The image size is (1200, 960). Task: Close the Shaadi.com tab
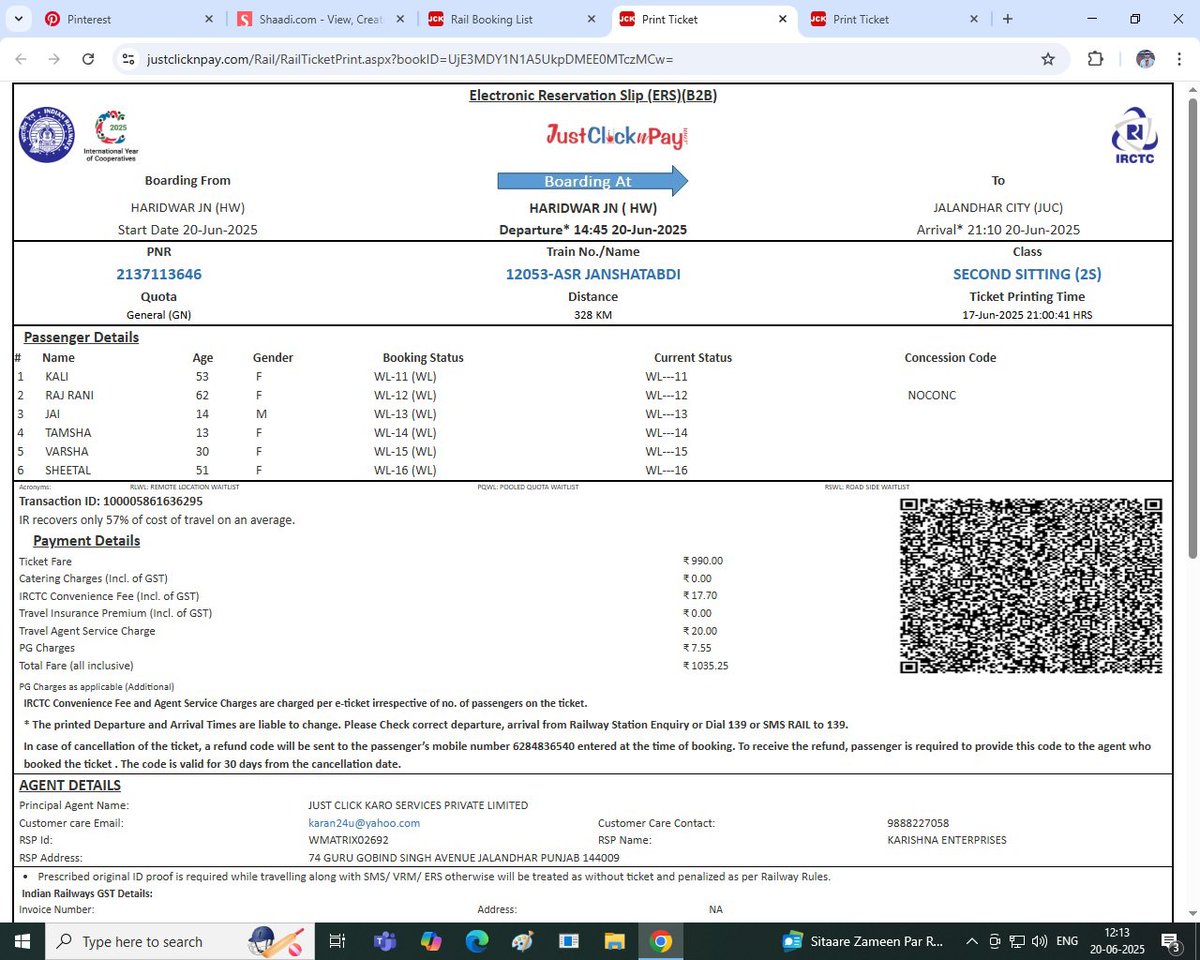tap(400, 19)
